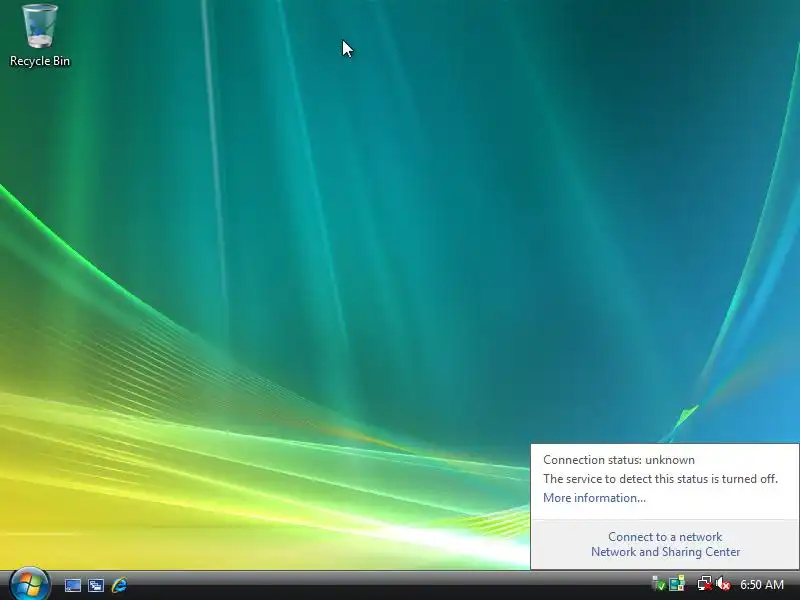Open Network and Sharing Center link
This screenshot has height=600, width=800.
[x=665, y=552]
